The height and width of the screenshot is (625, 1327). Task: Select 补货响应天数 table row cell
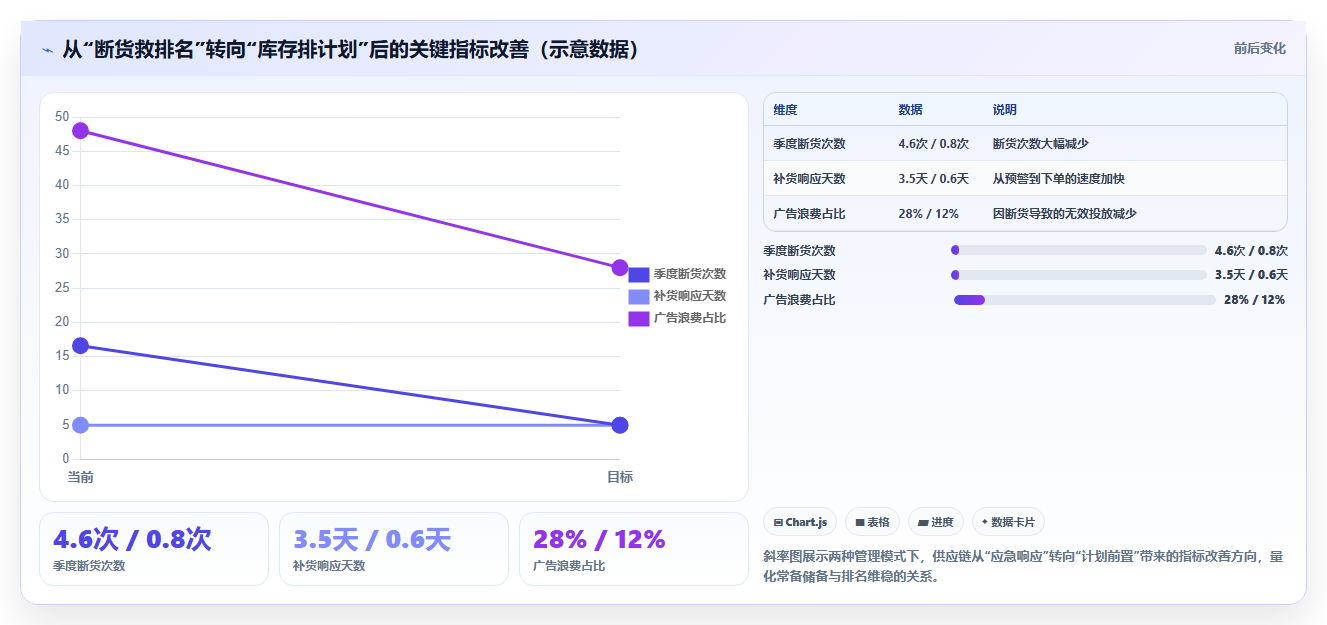[809, 179]
